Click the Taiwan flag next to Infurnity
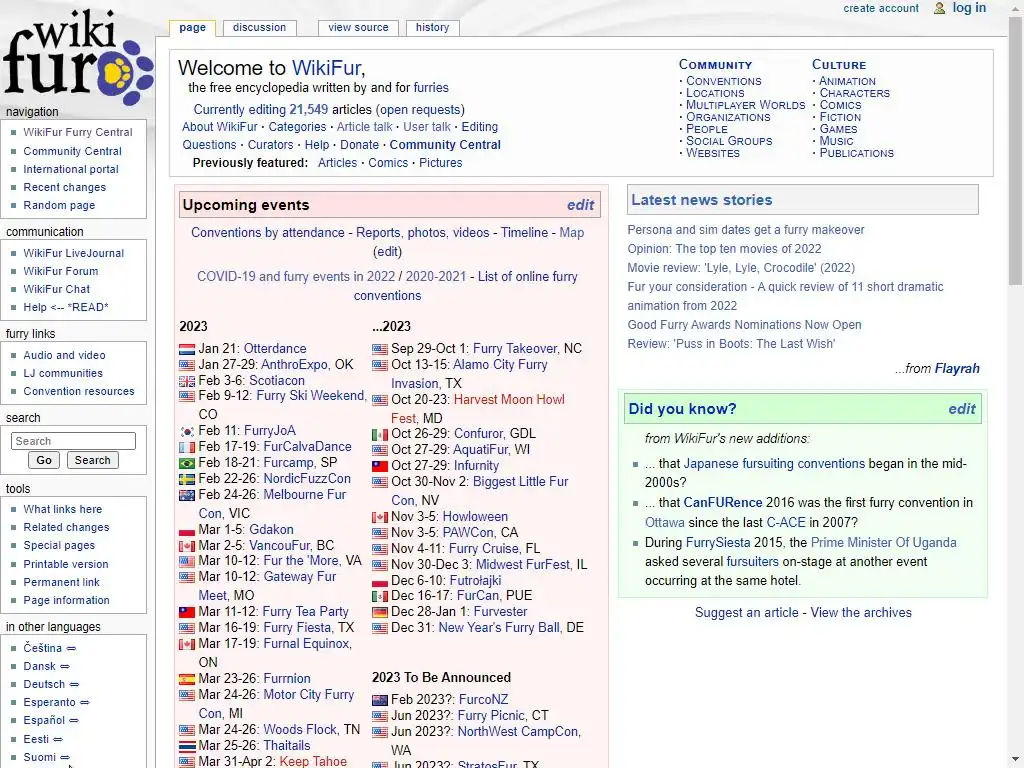1024x768 pixels. (x=379, y=466)
